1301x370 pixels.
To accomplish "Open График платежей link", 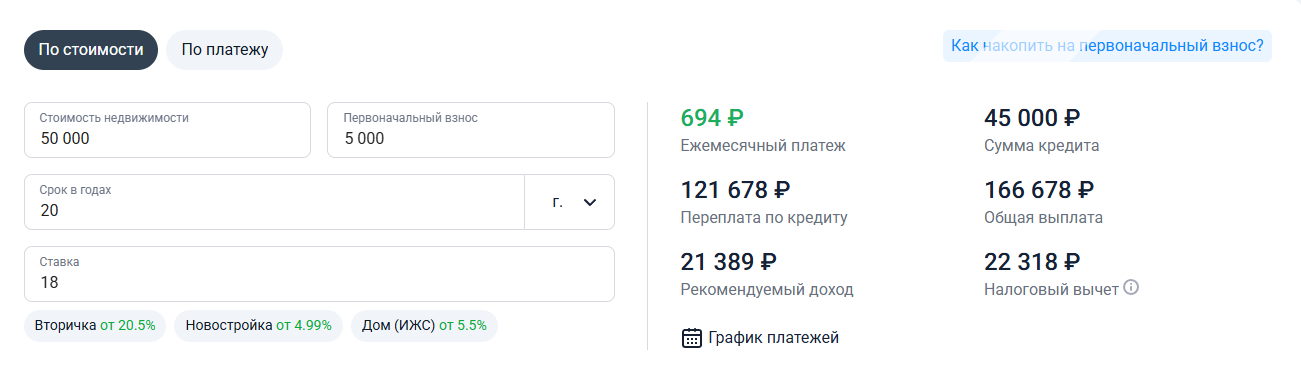I will point(773,338).
